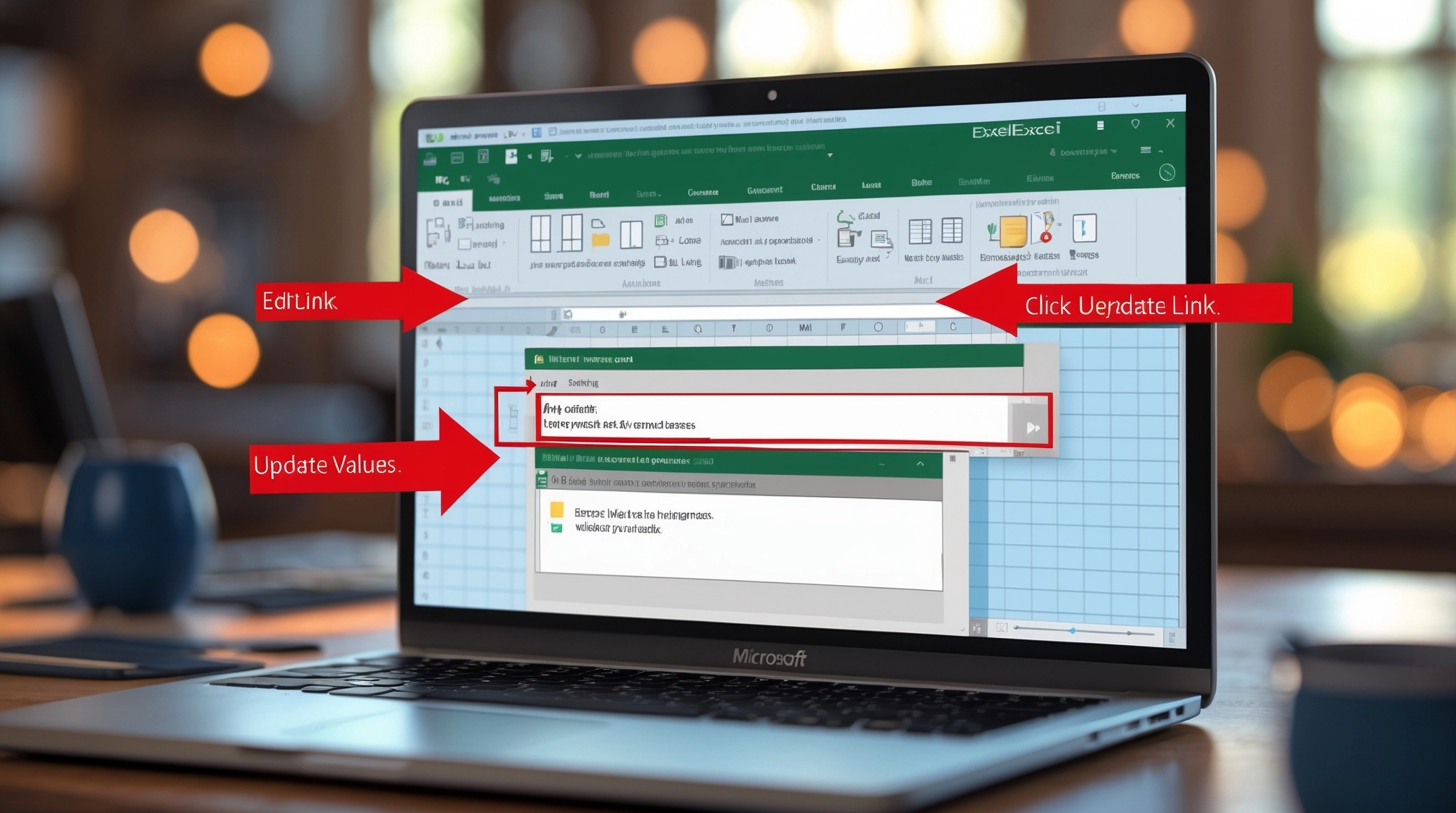Click the document icon with the small arrow

pyautogui.click(x=880, y=241)
